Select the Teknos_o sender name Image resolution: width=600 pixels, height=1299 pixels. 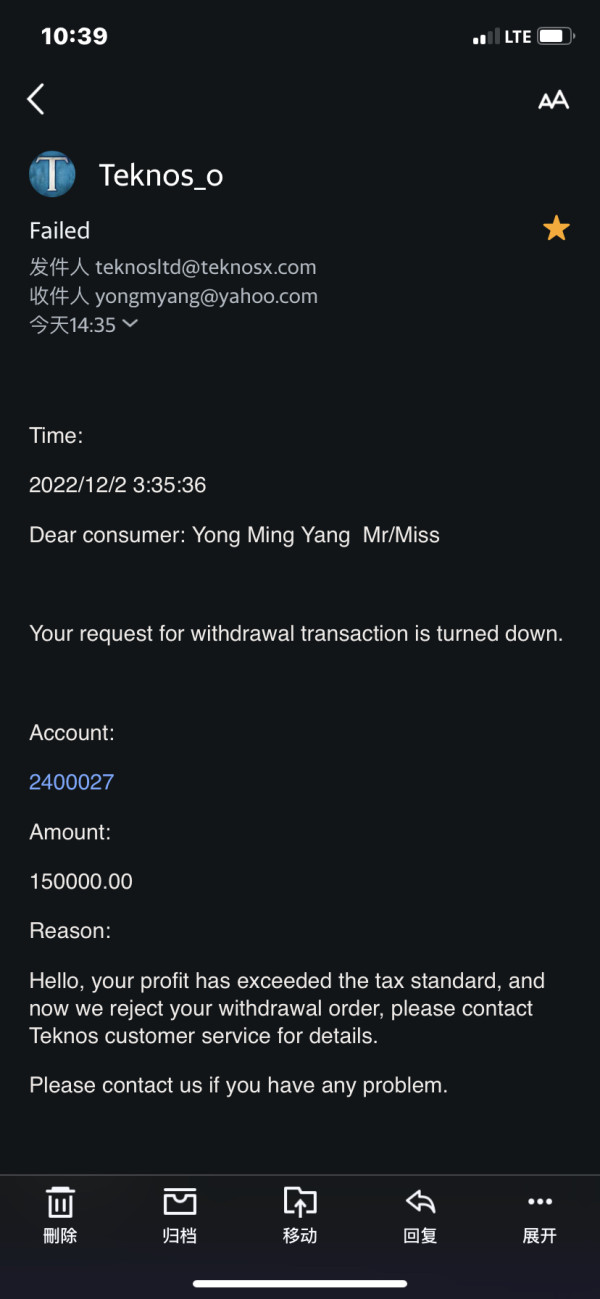(161, 176)
